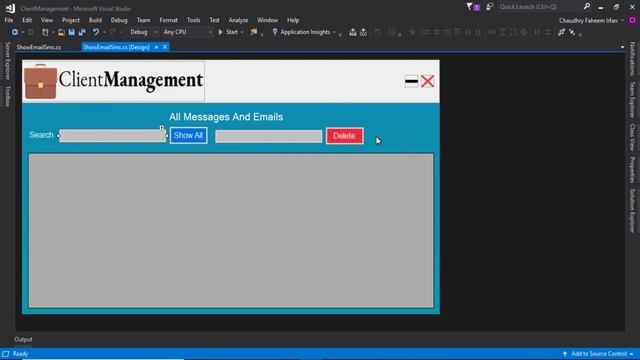Open the Analyze menu
This screenshot has width=640, height=360.
238,20
